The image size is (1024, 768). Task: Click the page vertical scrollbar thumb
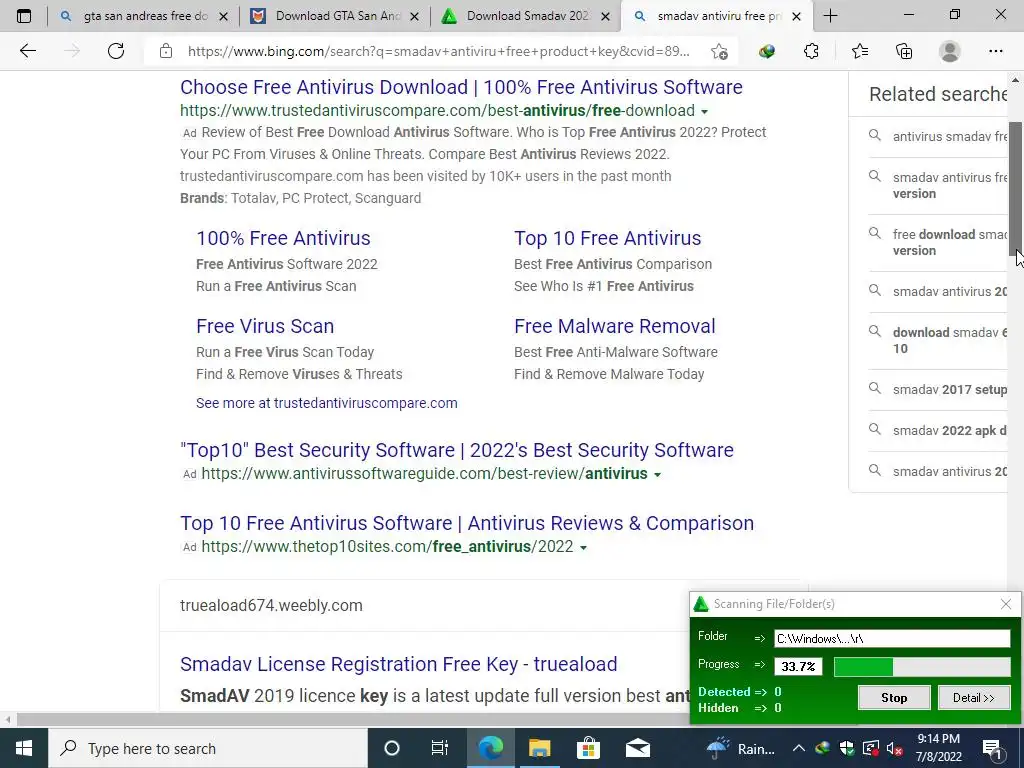(1016, 189)
